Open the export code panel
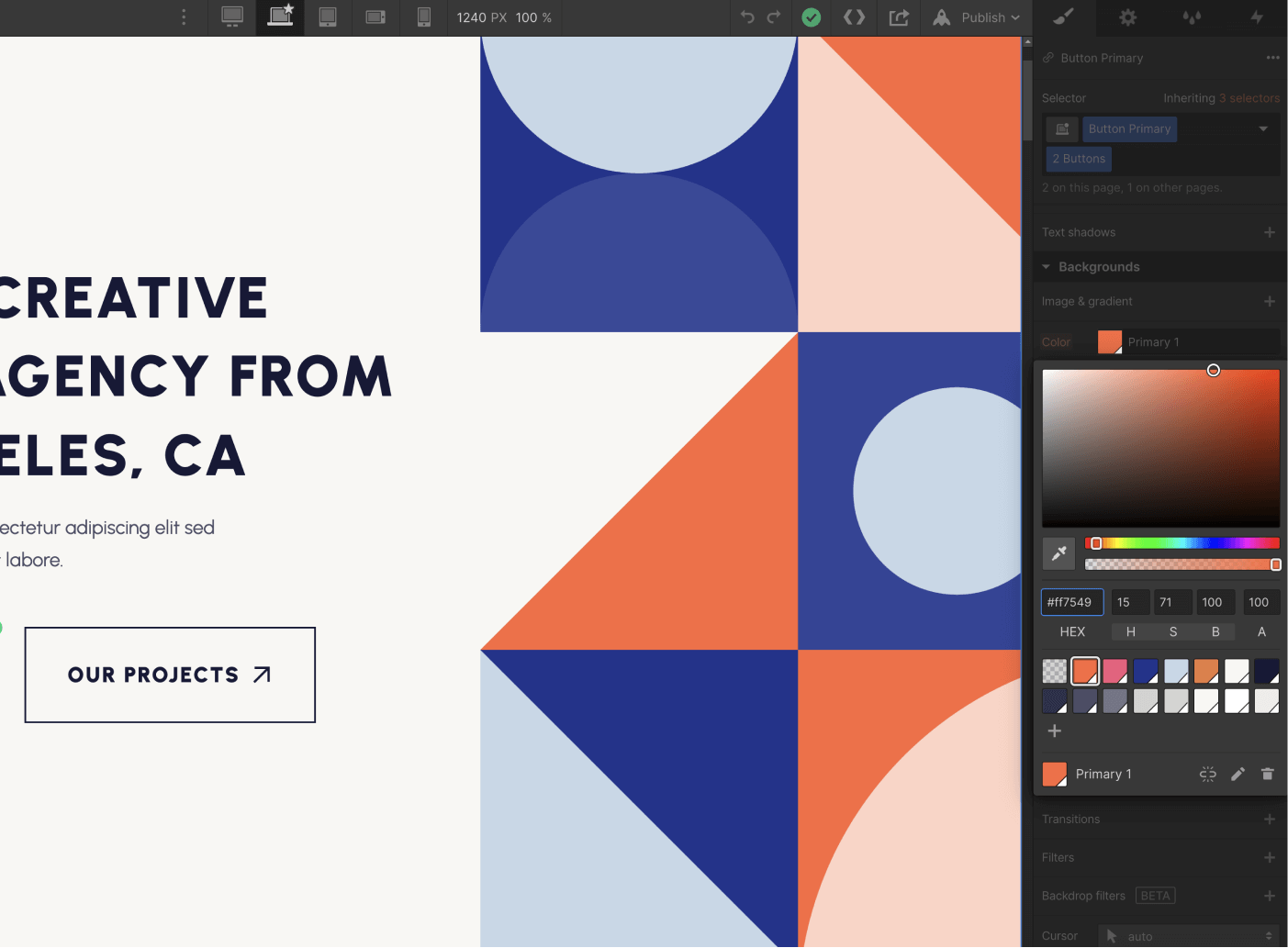The image size is (1288, 948). pos(855,17)
